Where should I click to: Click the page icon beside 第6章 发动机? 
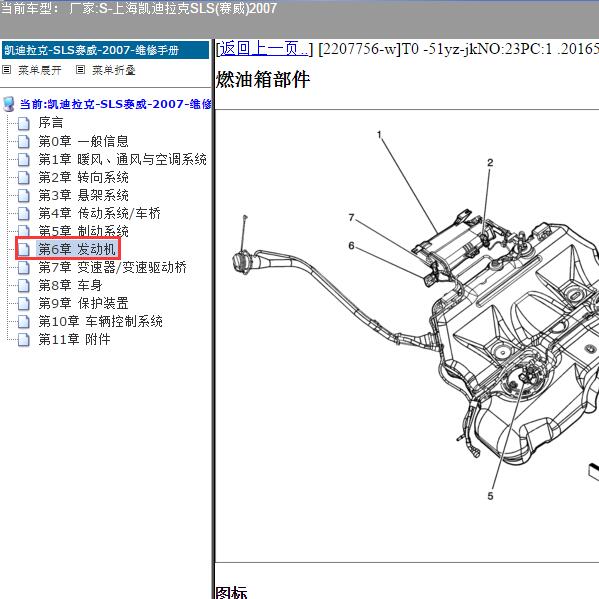pos(24,249)
